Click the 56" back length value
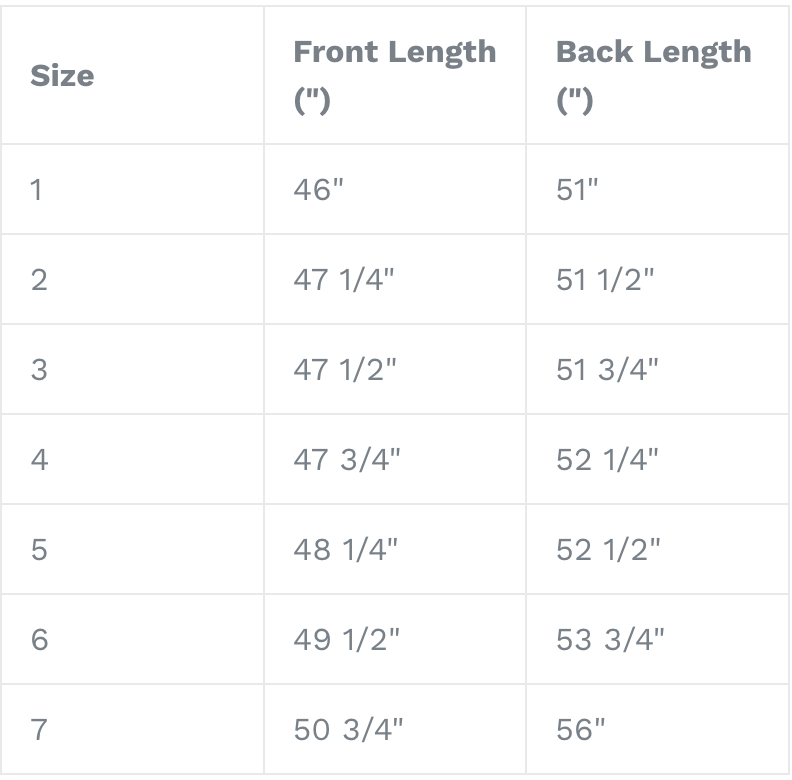The width and height of the screenshot is (792, 780). point(581,729)
